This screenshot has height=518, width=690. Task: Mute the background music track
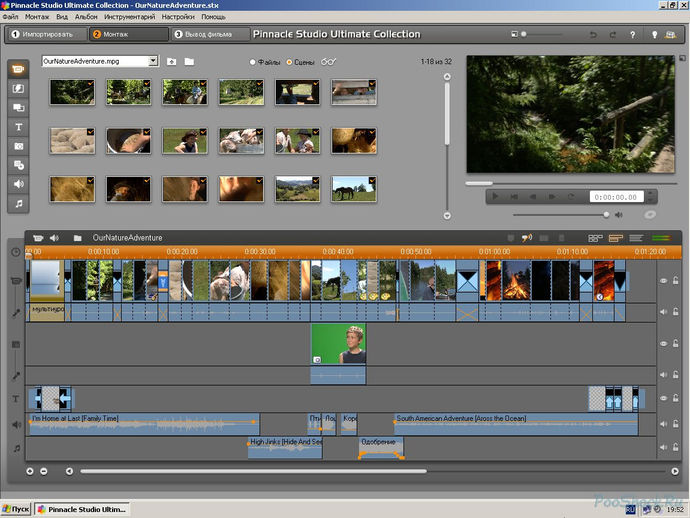coord(663,447)
